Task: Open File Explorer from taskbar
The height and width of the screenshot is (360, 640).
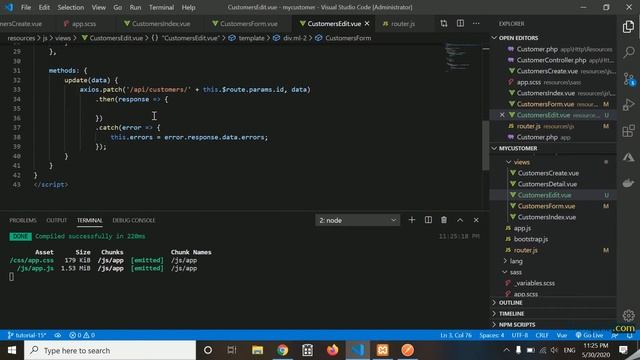Action: [x=257, y=350]
